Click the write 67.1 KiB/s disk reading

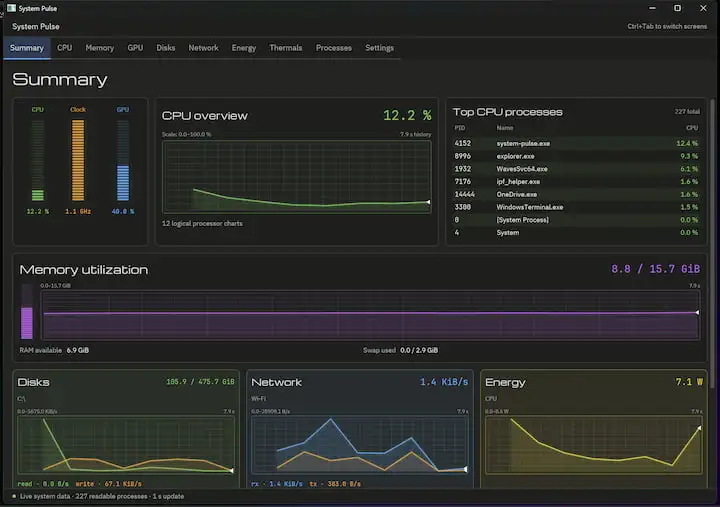(x=108, y=484)
